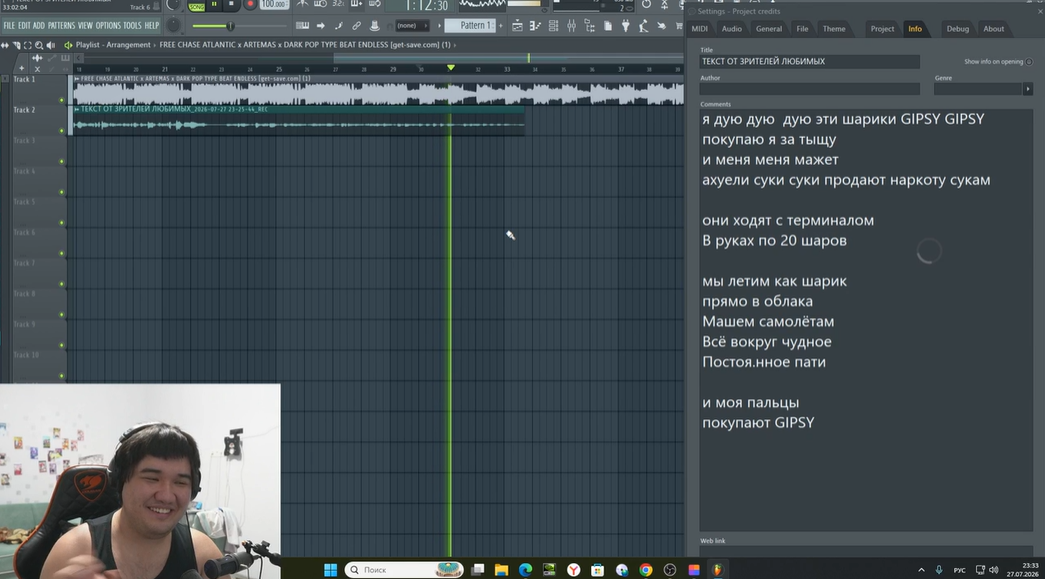Screen dimensions: 1045x579
Task: Open the Piano roll view icon
Action: (535, 26)
